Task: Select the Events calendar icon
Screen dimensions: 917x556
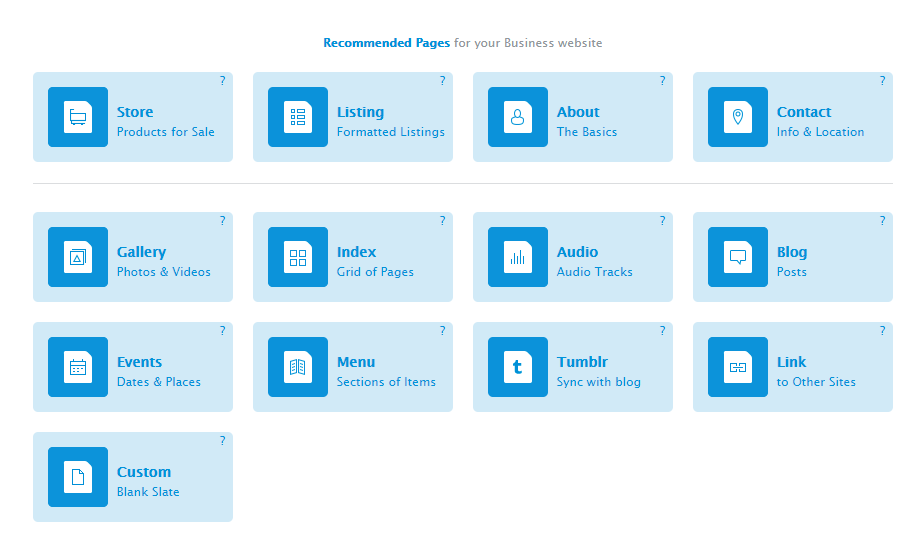Action: click(x=78, y=367)
